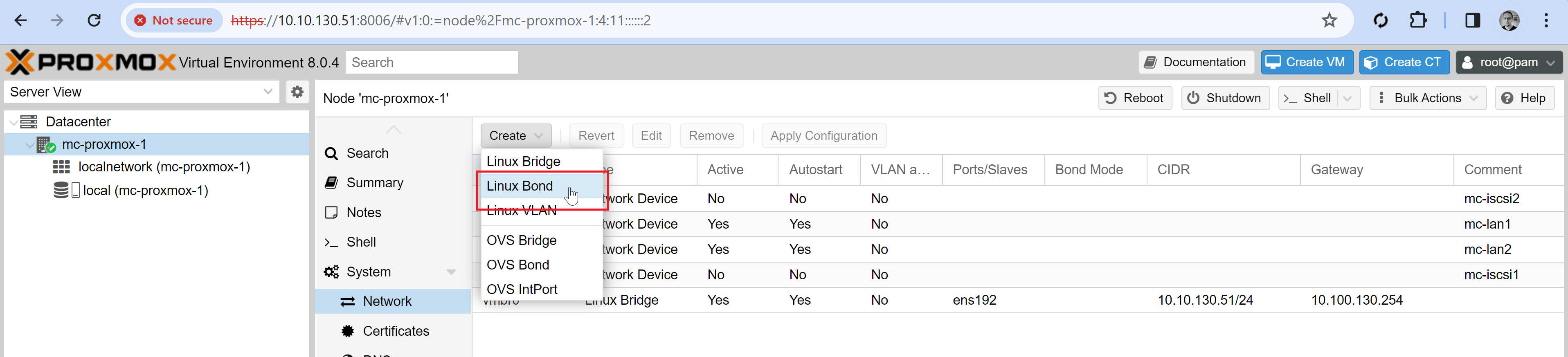Open Summary in node menu
This screenshot has width=1568, height=357.
(x=374, y=182)
